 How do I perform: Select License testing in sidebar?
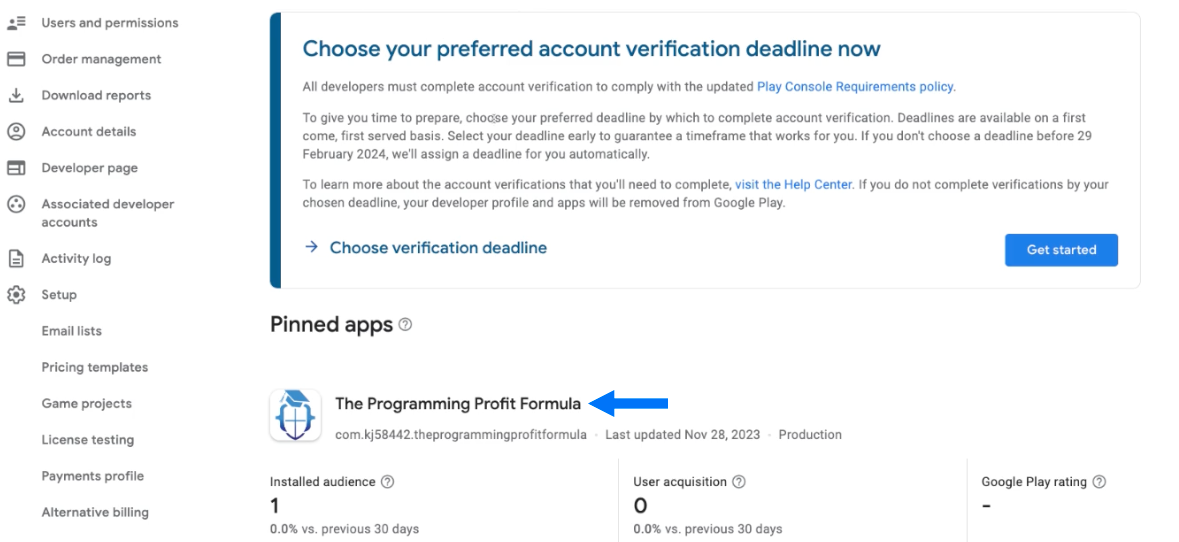pyautogui.click(x=88, y=440)
